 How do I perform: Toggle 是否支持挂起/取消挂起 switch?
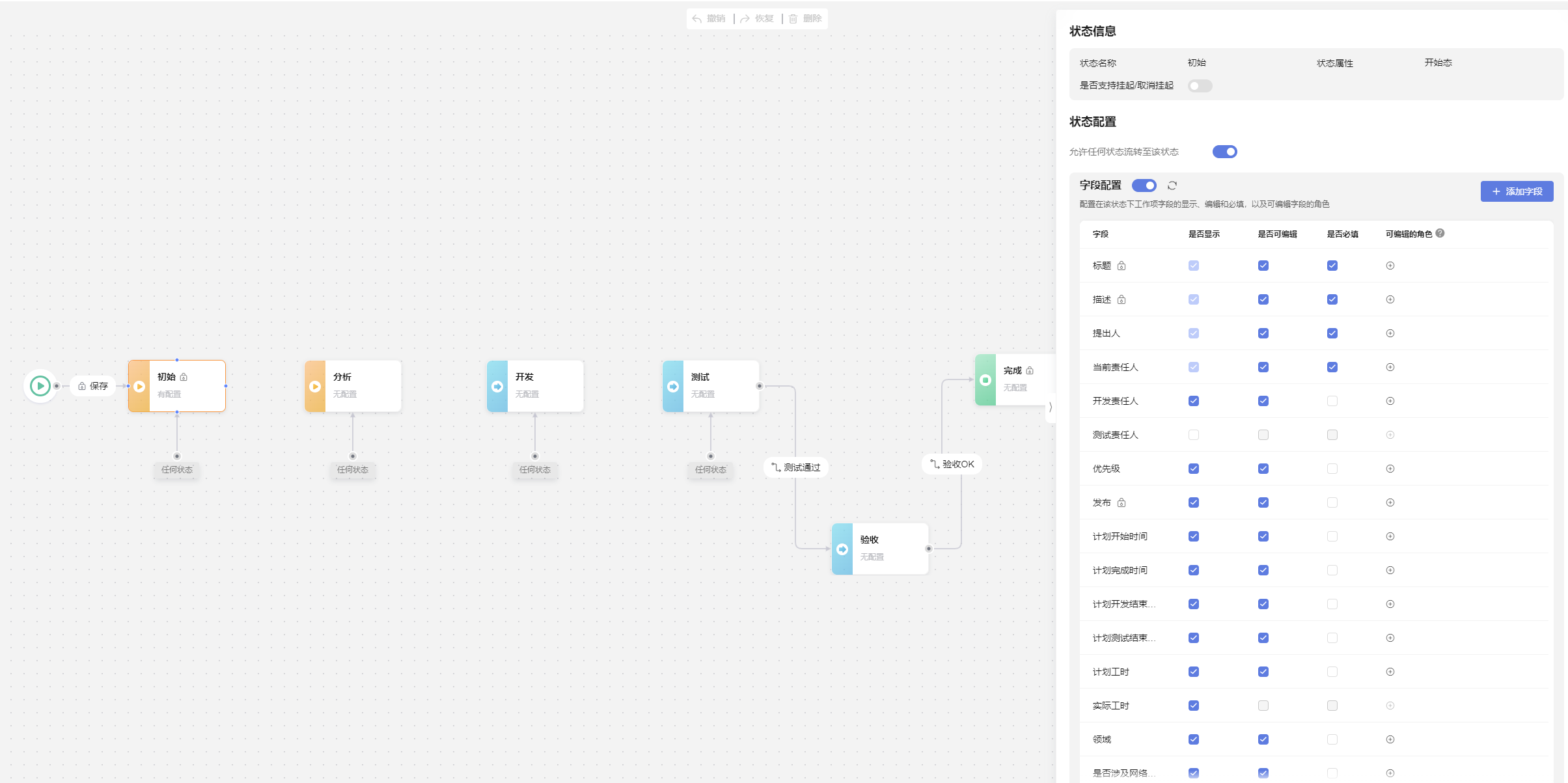click(1200, 86)
